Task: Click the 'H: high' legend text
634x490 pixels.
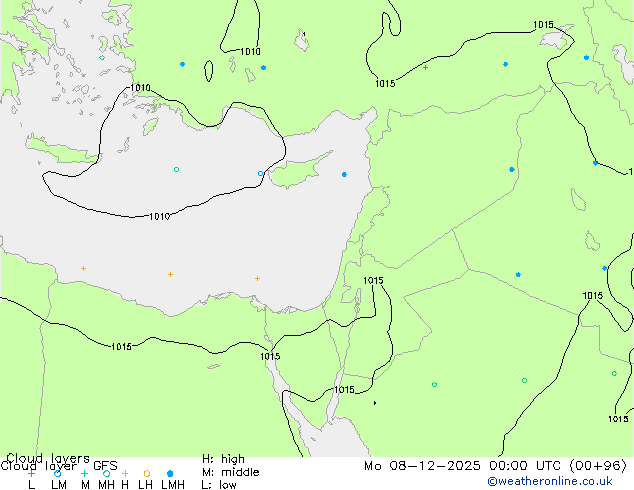Action: [223, 459]
